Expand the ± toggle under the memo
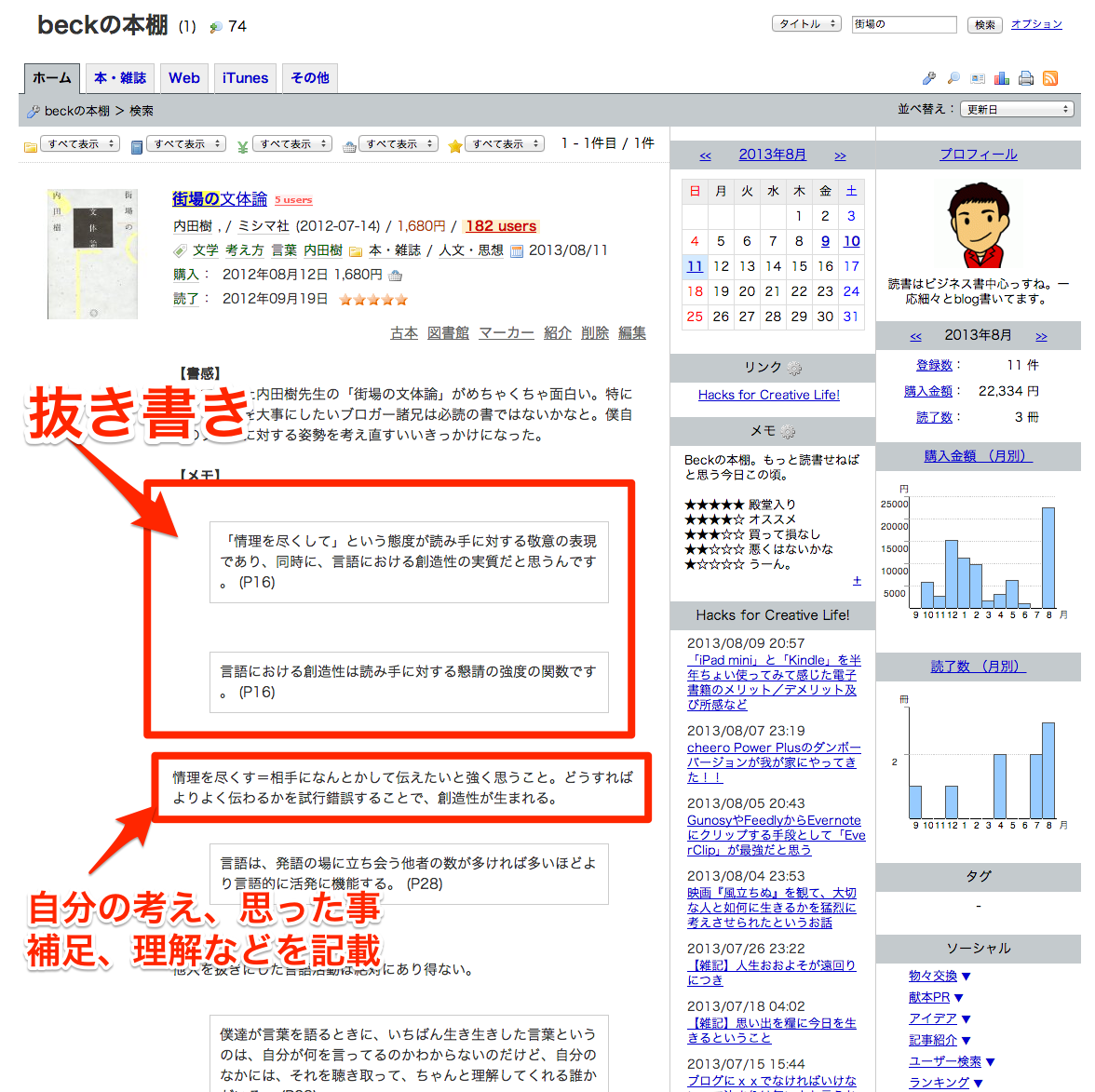This screenshot has width=1095, height=1092. (x=857, y=581)
